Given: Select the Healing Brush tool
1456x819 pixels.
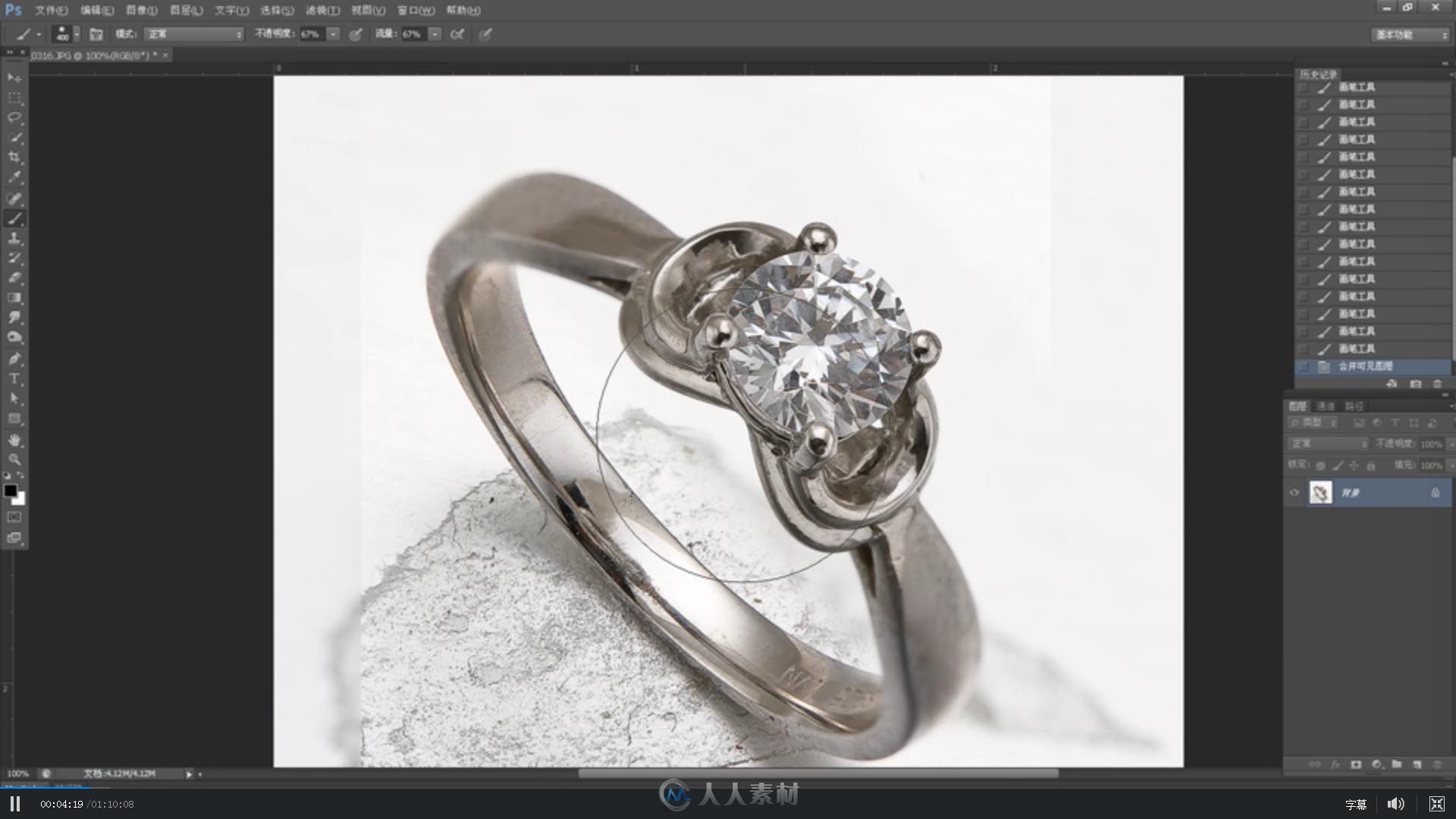Looking at the screenshot, I should (14, 199).
